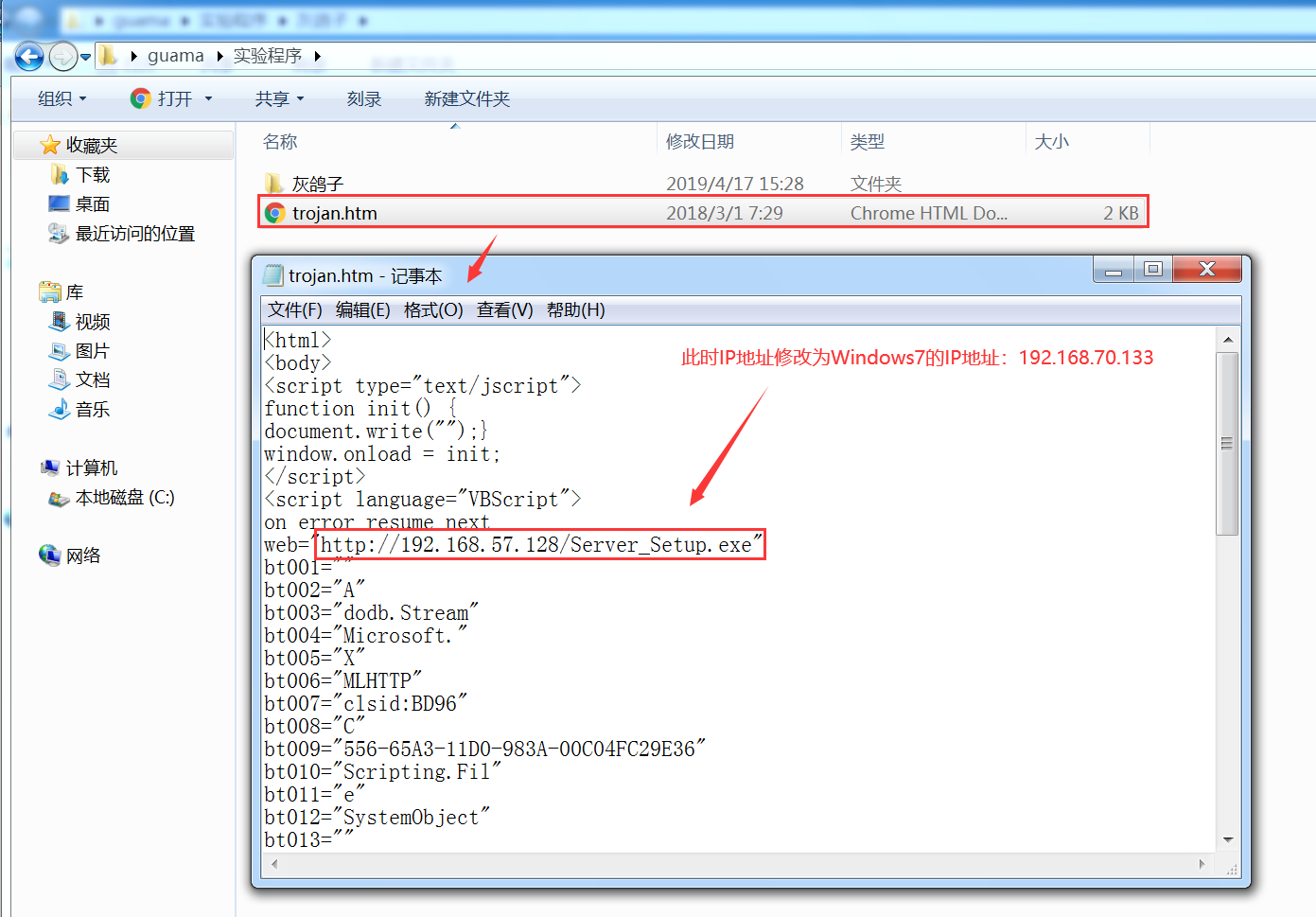The height and width of the screenshot is (917, 1316).
Task: Select 收藏夹 in the navigation pane
Action: pyautogui.click(x=92, y=146)
